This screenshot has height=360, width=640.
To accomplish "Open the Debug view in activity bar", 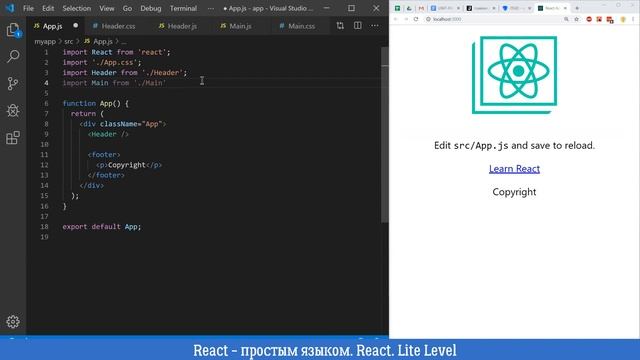I will (13, 110).
